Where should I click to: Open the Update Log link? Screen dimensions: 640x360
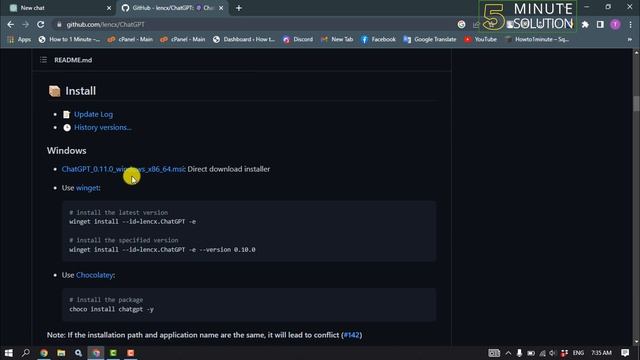pos(93,114)
